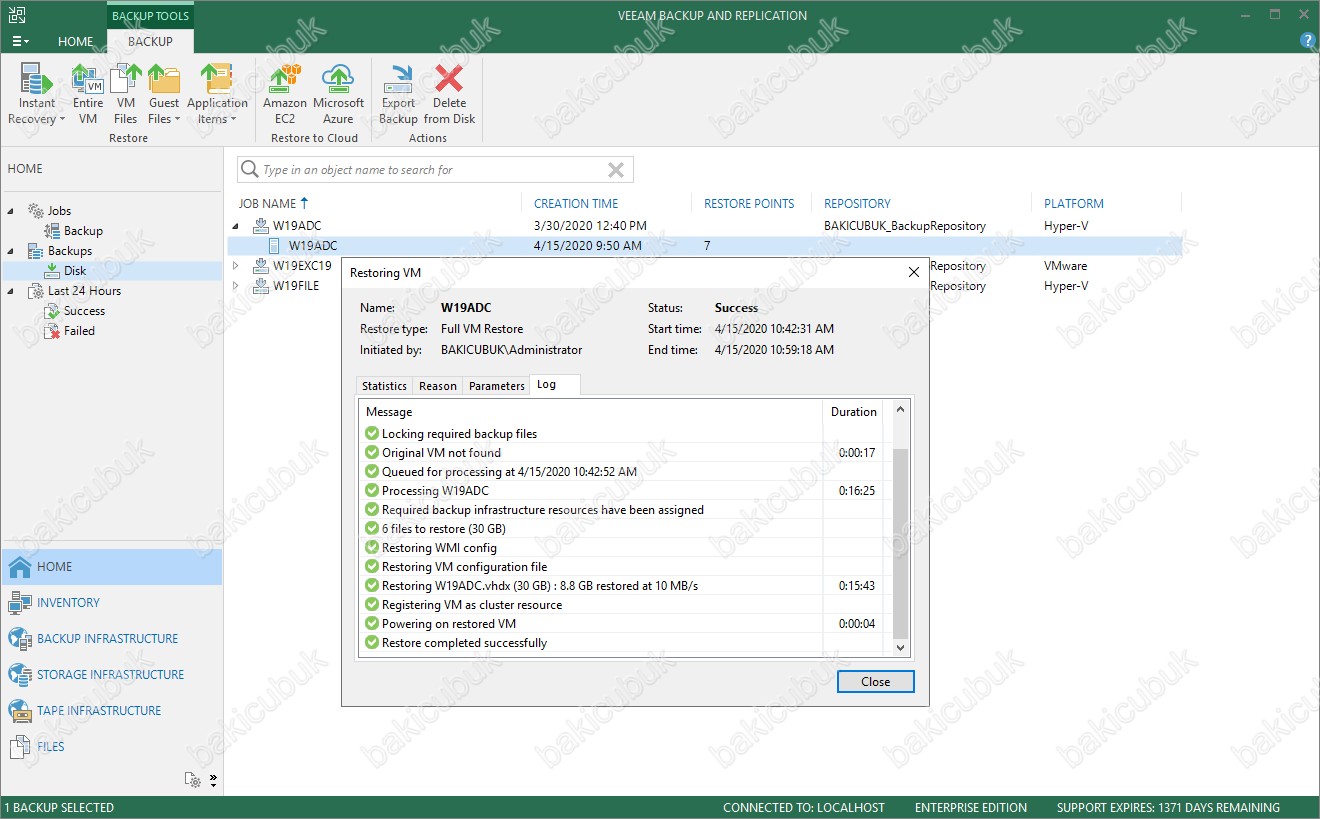
Task: Expand the W19EXC19 backup job
Action: 237,266
